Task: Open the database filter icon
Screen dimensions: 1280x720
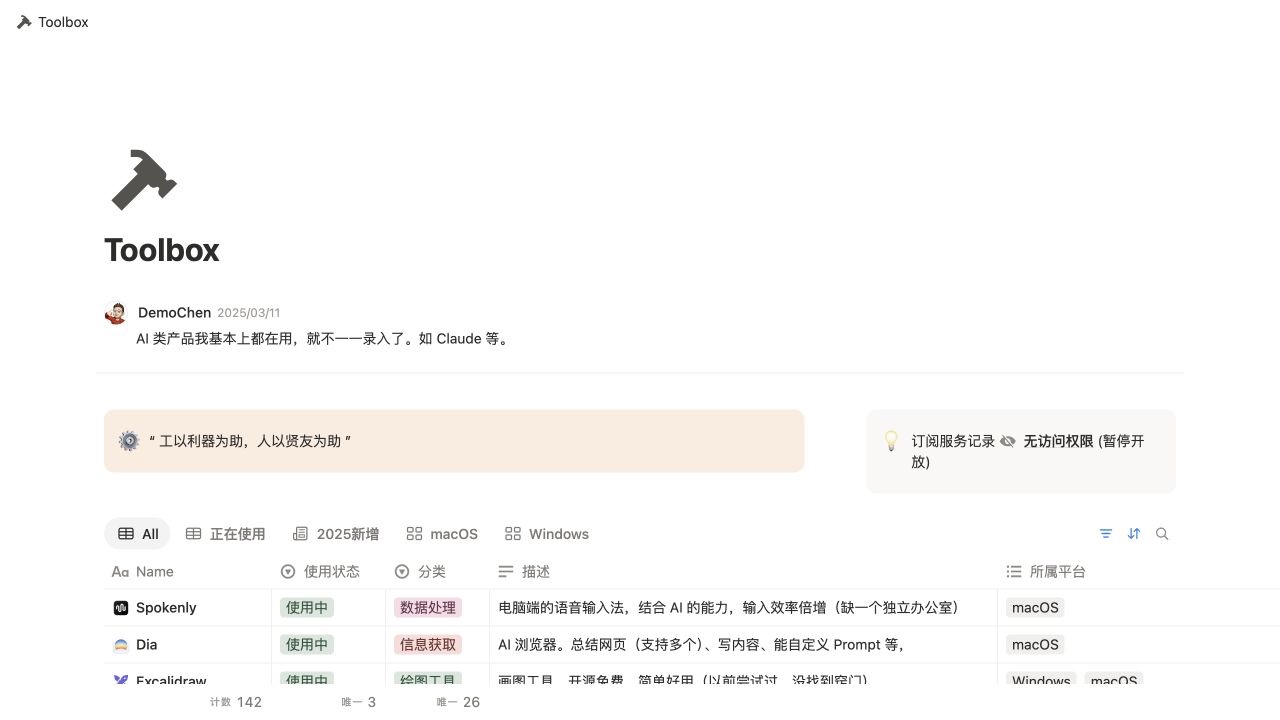Action: click(1106, 534)
